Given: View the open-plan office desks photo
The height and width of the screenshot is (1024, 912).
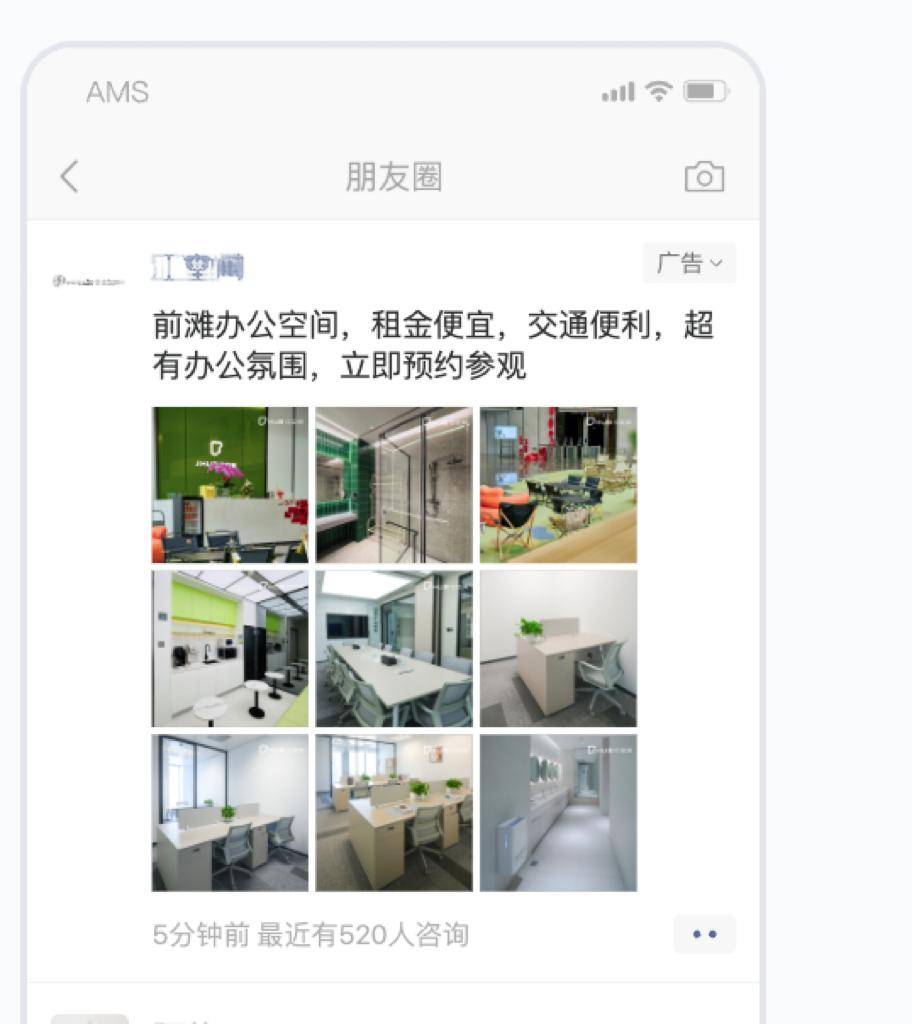Looking at the screenshot, I should 394,813.
